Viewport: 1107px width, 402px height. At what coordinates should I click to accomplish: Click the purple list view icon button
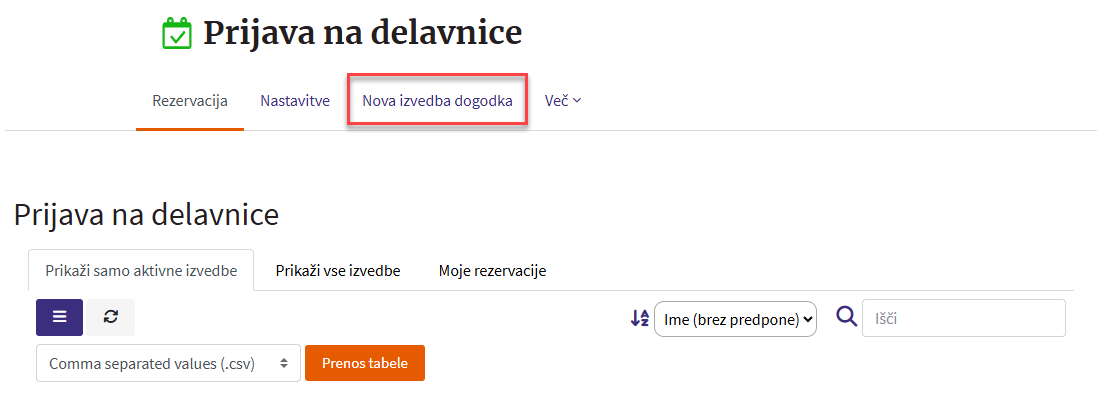pos(60,317)
